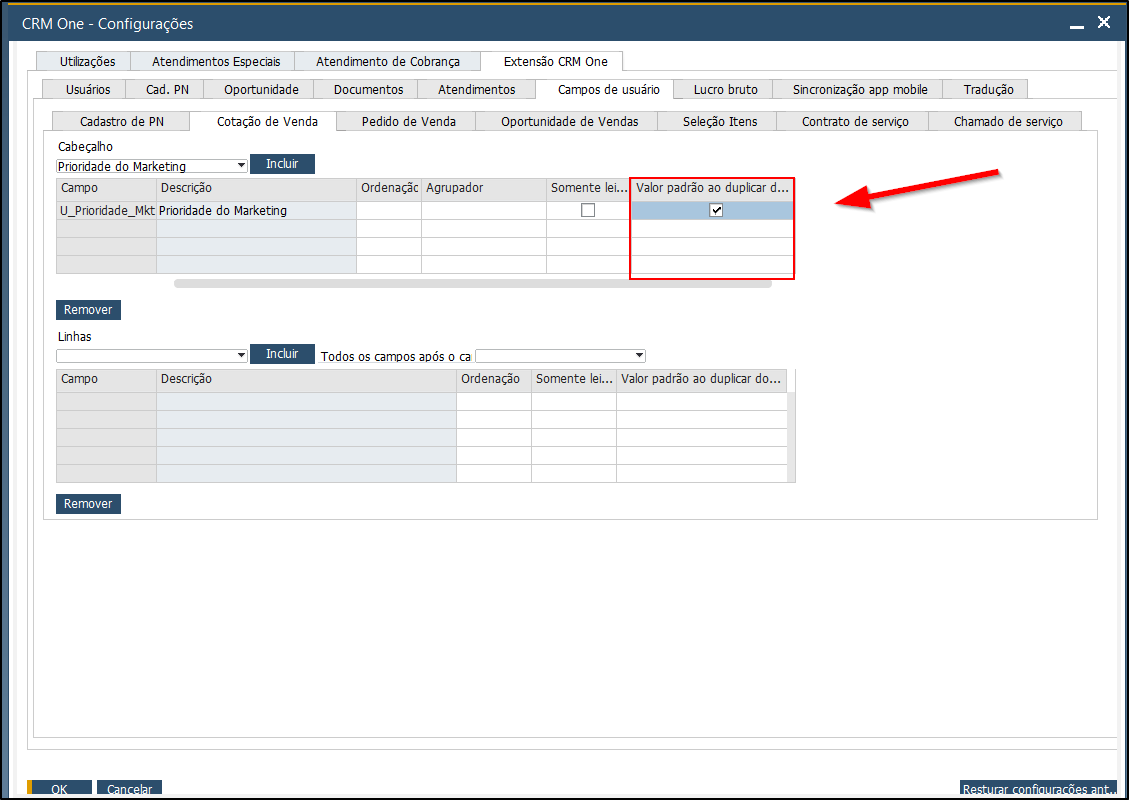Image resolution: width=1129 pixels, height=800 pixels.
Task: Click Incluir button in Cabeçalho section
Action: tap(282, 163)
